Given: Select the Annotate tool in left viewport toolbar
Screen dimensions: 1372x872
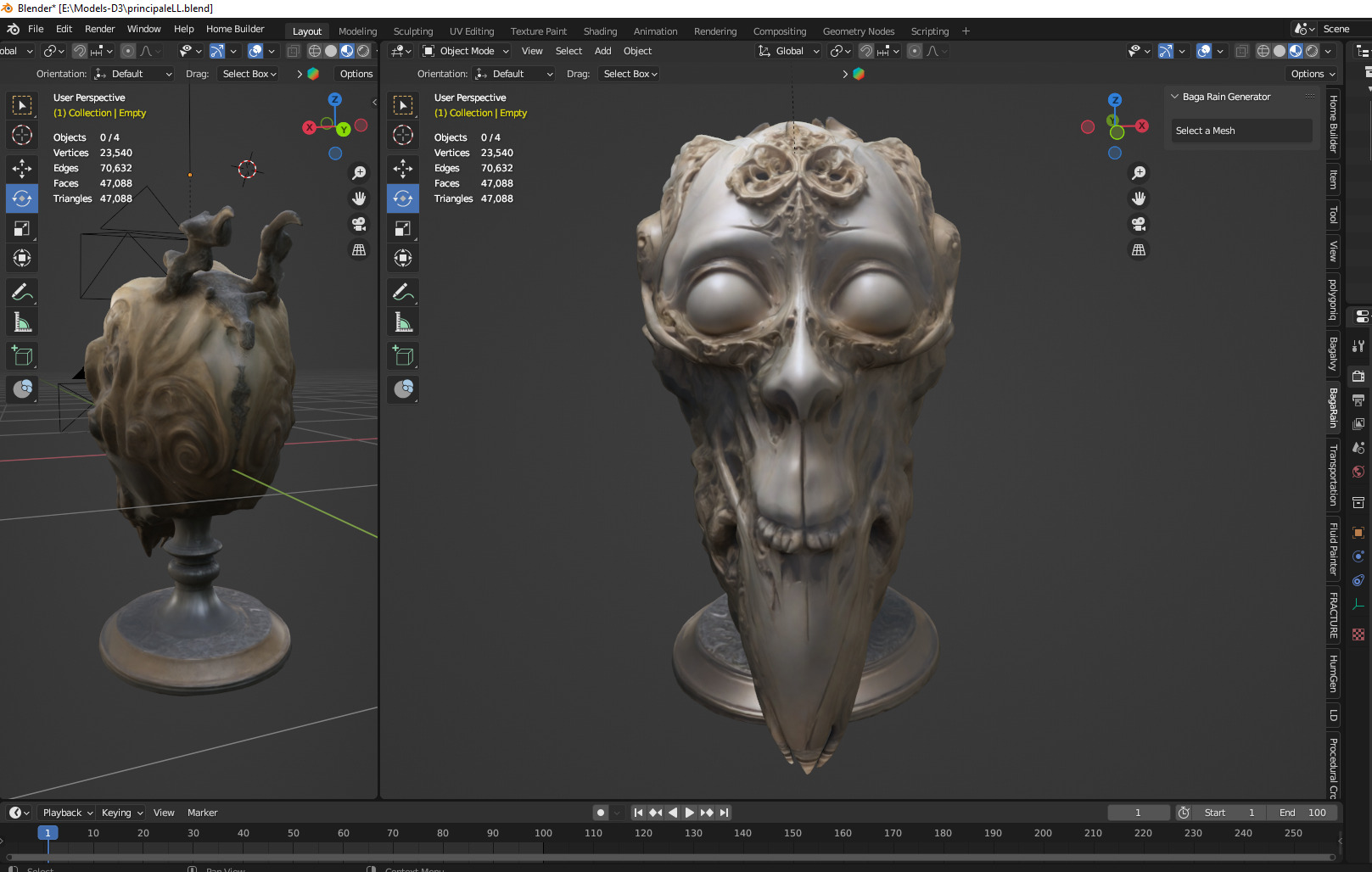Looking at the screenshot, I should (x=22, y=293).
